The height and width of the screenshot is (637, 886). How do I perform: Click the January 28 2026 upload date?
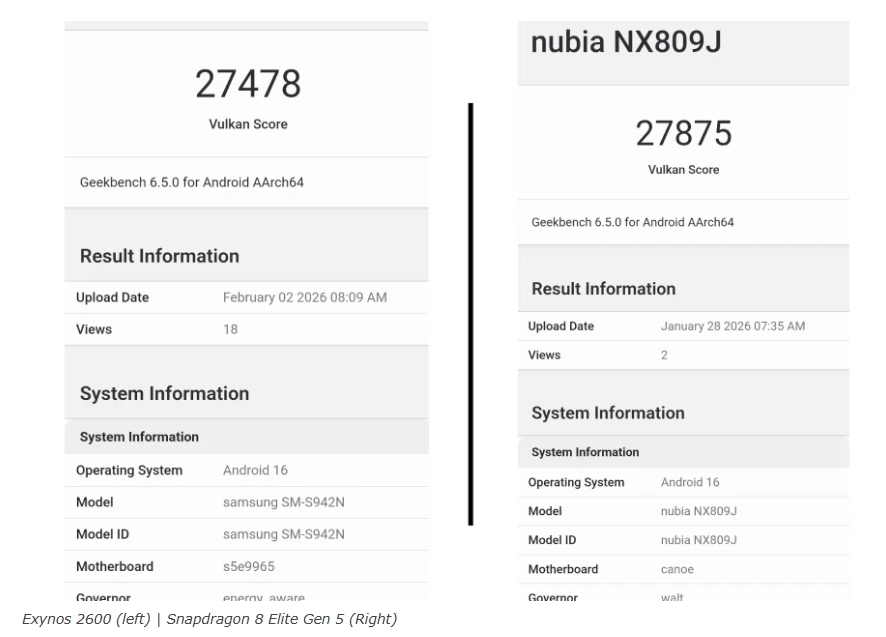(732, 326)
